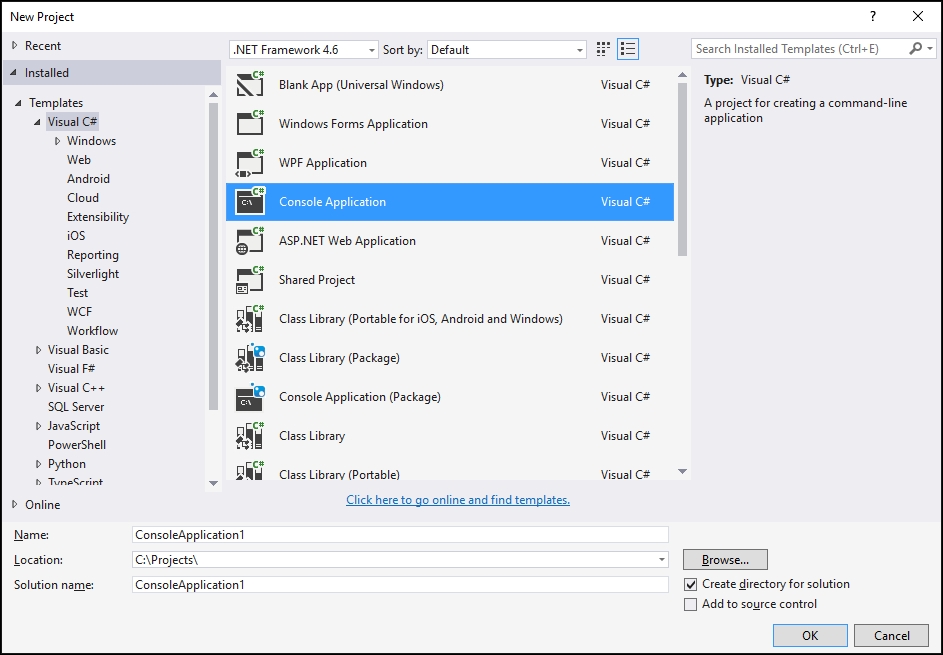
Task: Expand the Windows tree node arrow
Action: point(58,141)
